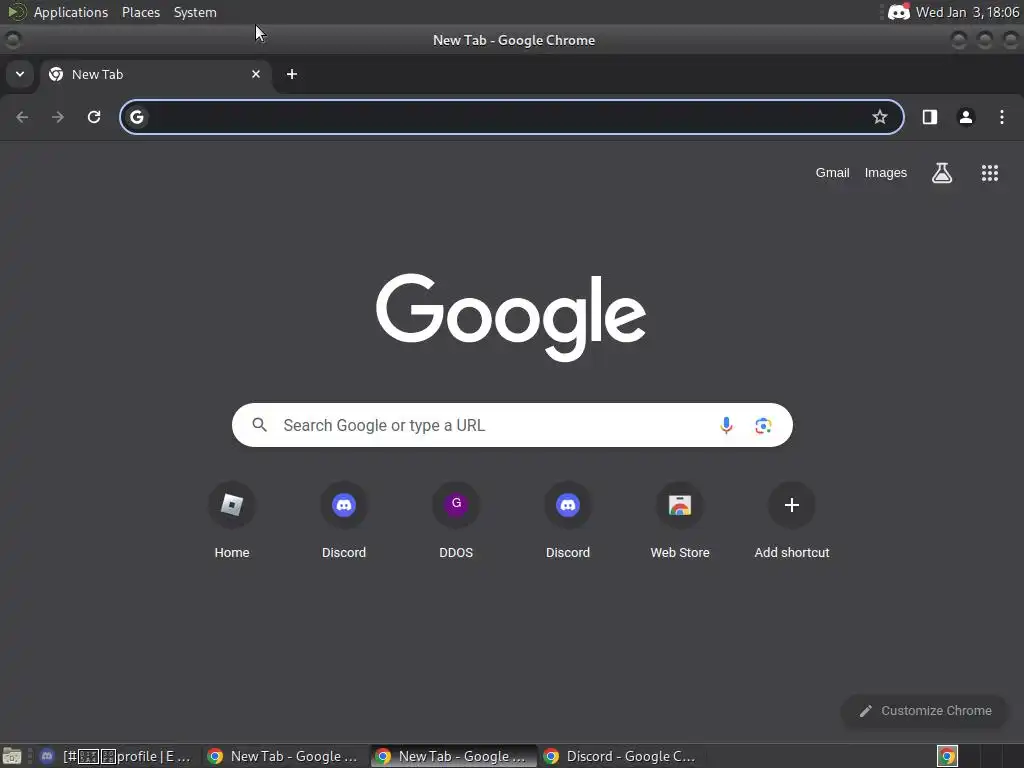Open the Home Roblox shortcut
Screen dimensions: 1024x768
pyautogui.click(x=232, y=520)
